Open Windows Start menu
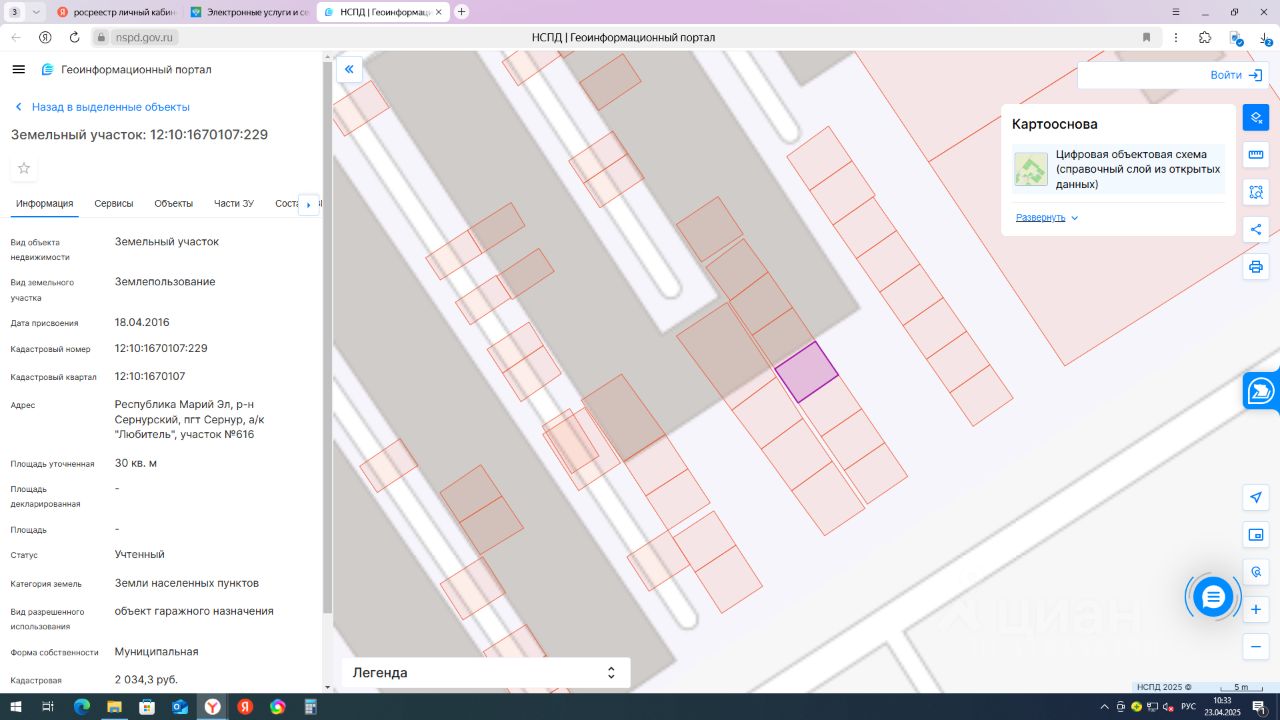 click(16, 707)
